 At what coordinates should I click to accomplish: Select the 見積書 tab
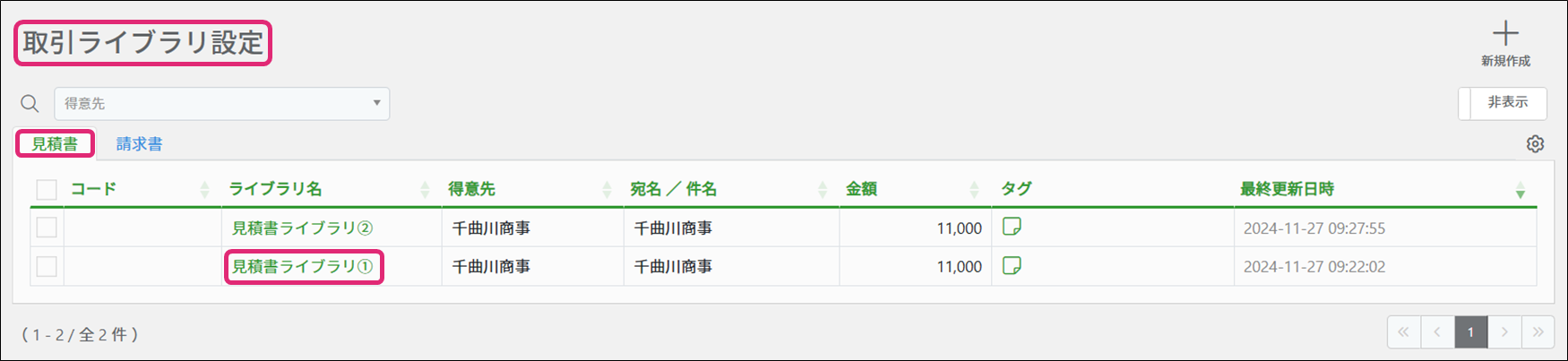55,144
